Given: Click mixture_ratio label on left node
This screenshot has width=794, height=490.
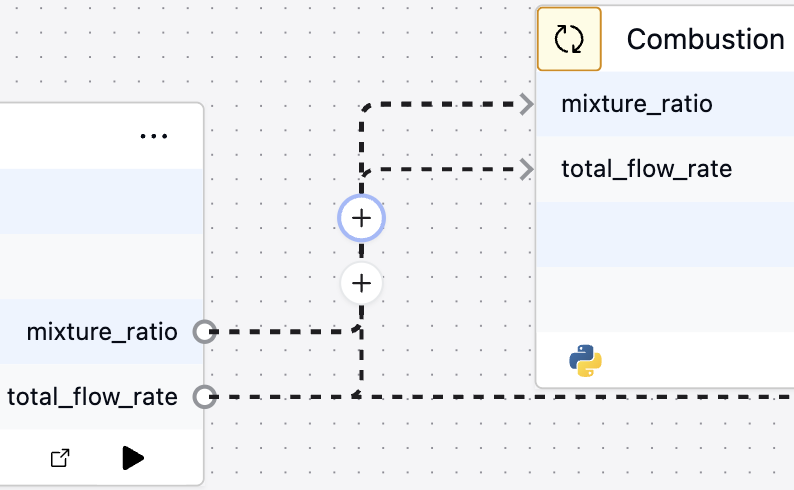Looking at the screenshot, I should pyautogui.click(x=102, y=333).
